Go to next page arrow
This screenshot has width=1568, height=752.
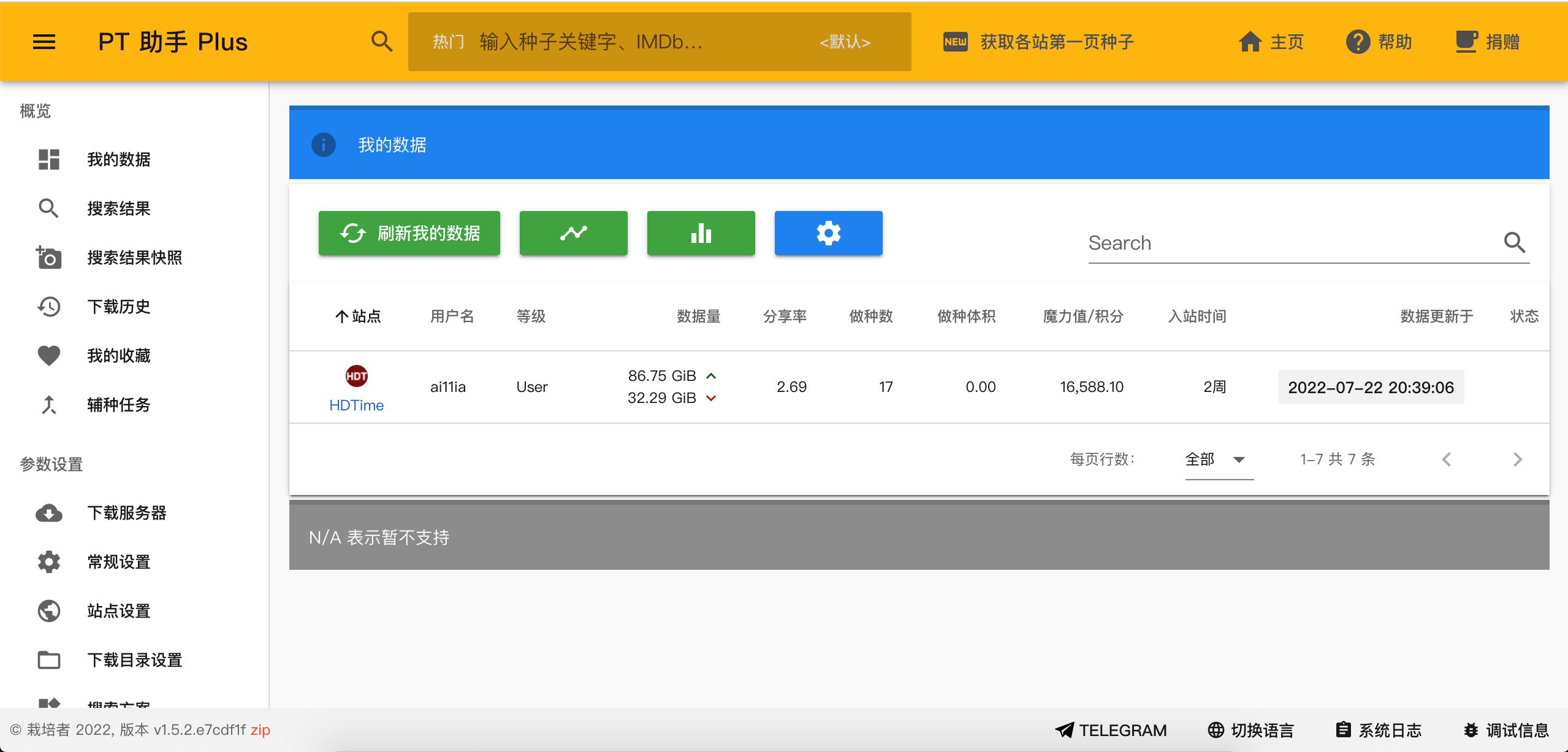tap(1518, 459)
